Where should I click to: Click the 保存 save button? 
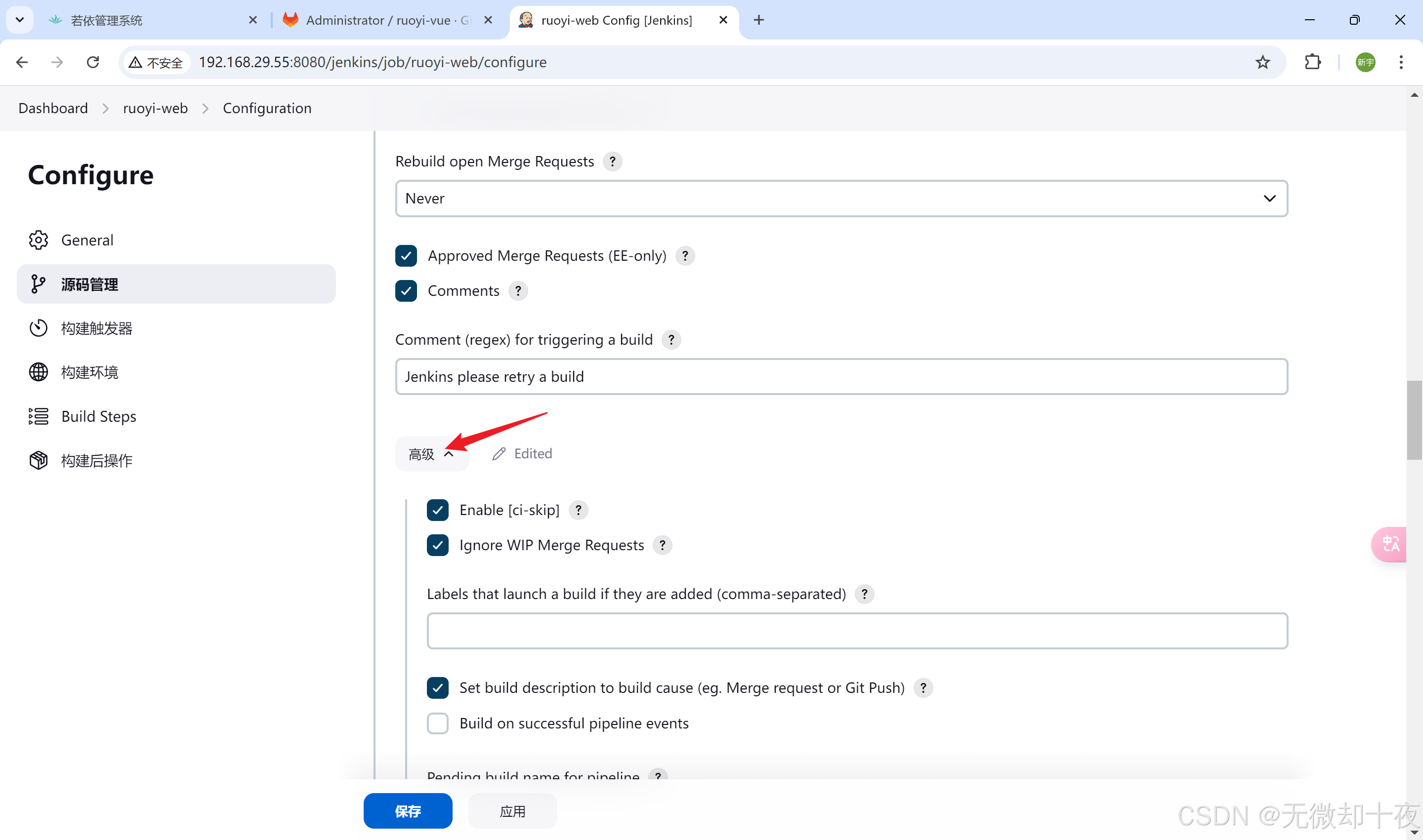click(x=408, y=811)
